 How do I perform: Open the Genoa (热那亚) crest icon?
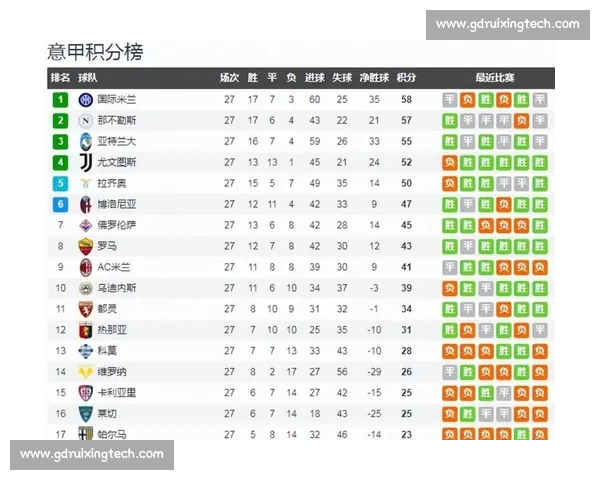point(85,330)
